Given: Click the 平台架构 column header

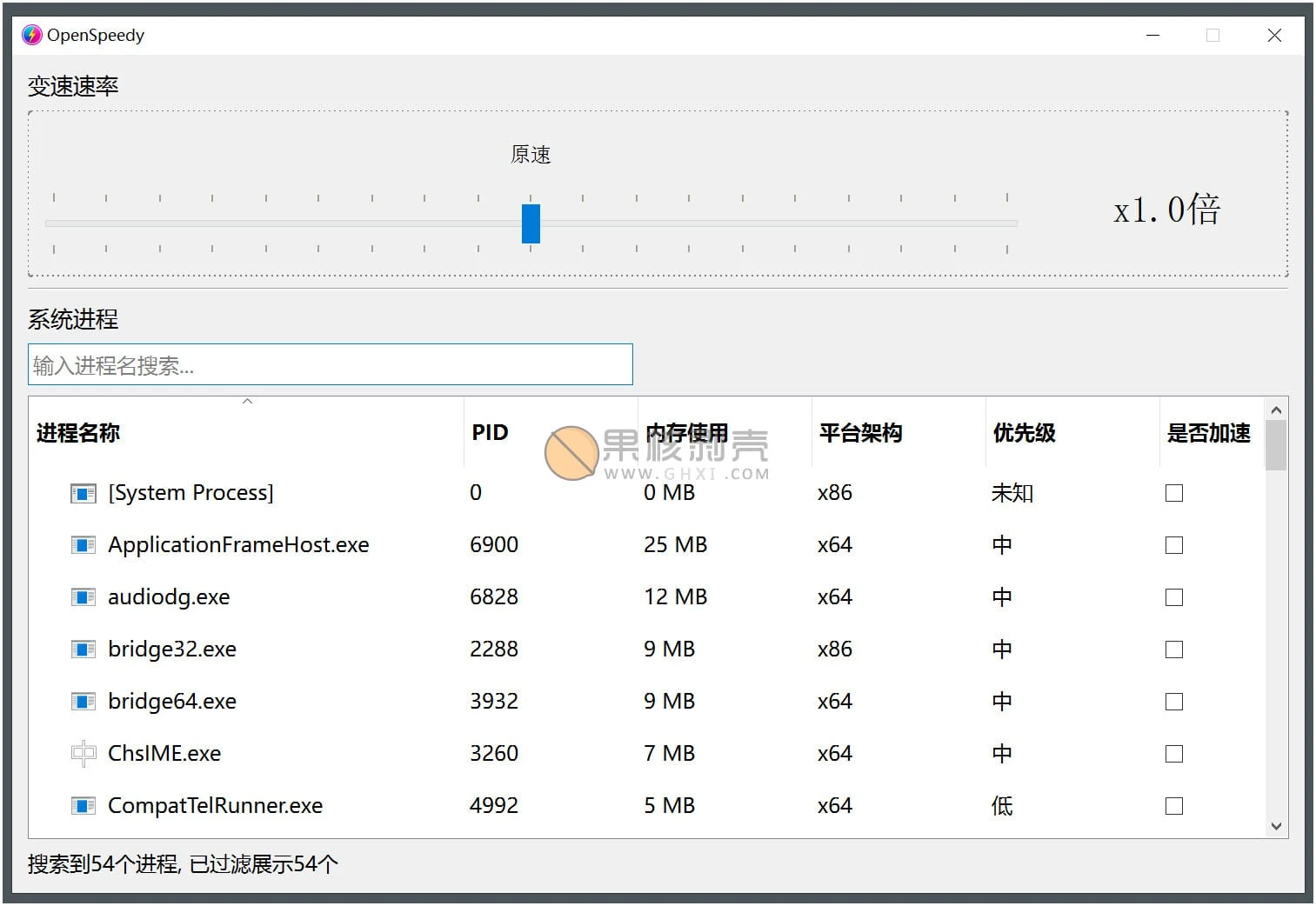Looking at the screenshot, I should pos(859,432).
